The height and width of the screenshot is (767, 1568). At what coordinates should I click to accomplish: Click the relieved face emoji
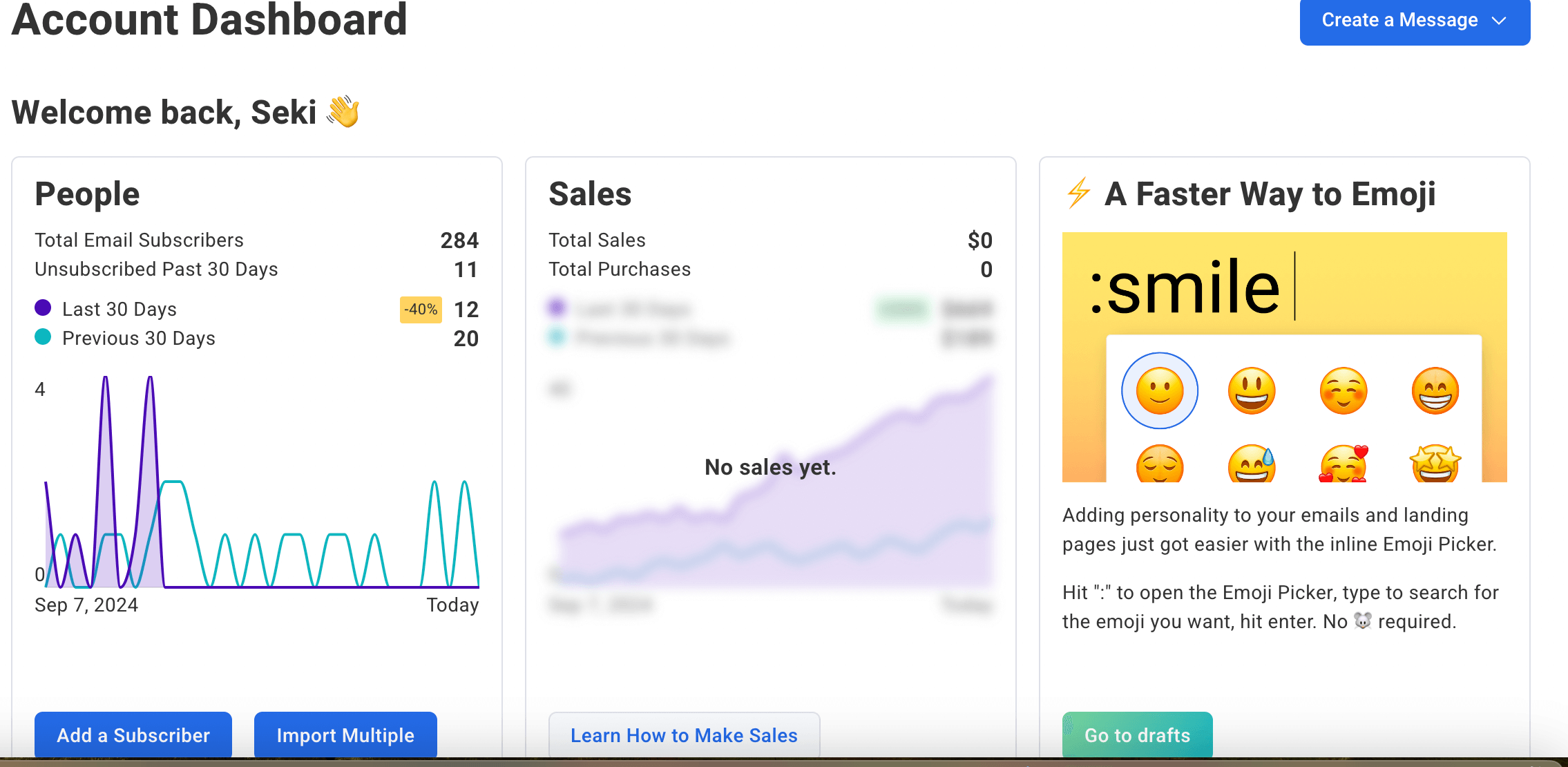point(1159,464)
